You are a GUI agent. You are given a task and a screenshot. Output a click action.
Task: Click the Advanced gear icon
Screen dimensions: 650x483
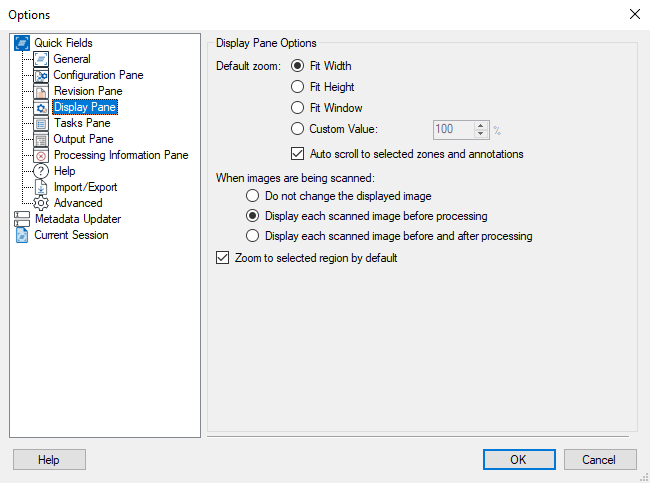click(41, 203)
